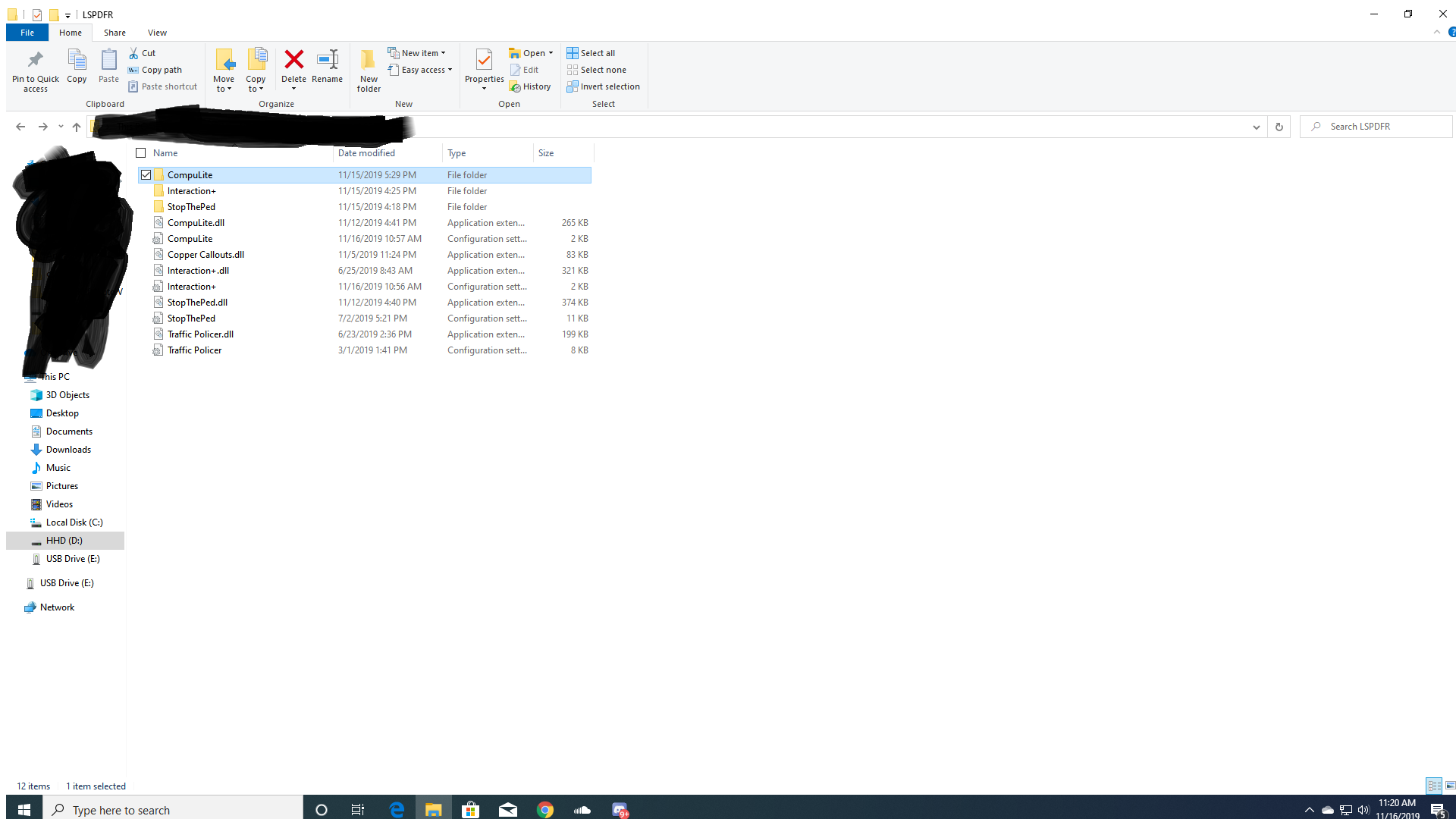Refresh the folder with the refresh icon
The height and width of the screenshot is (819, 1456).
tap(1279, 127)
